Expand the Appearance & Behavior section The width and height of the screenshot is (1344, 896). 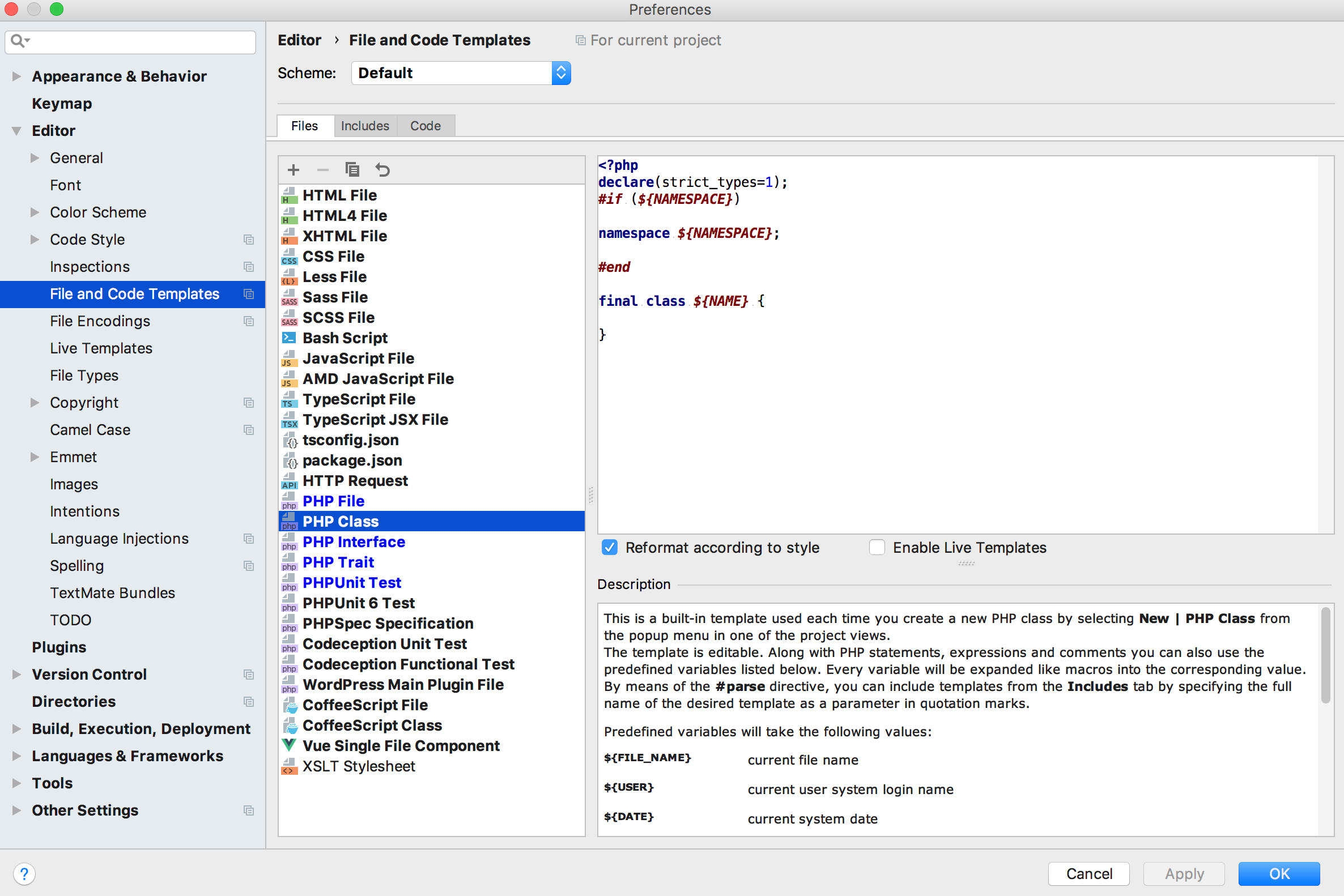tap(16, 76)
